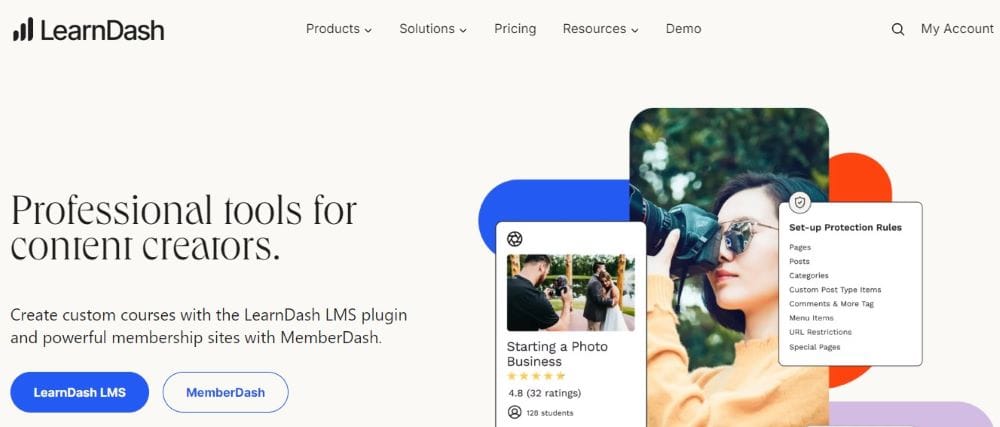Screen dimensions: 1000x427
Task: Click the five-star rating row
Action: click(x=536, y=376)
